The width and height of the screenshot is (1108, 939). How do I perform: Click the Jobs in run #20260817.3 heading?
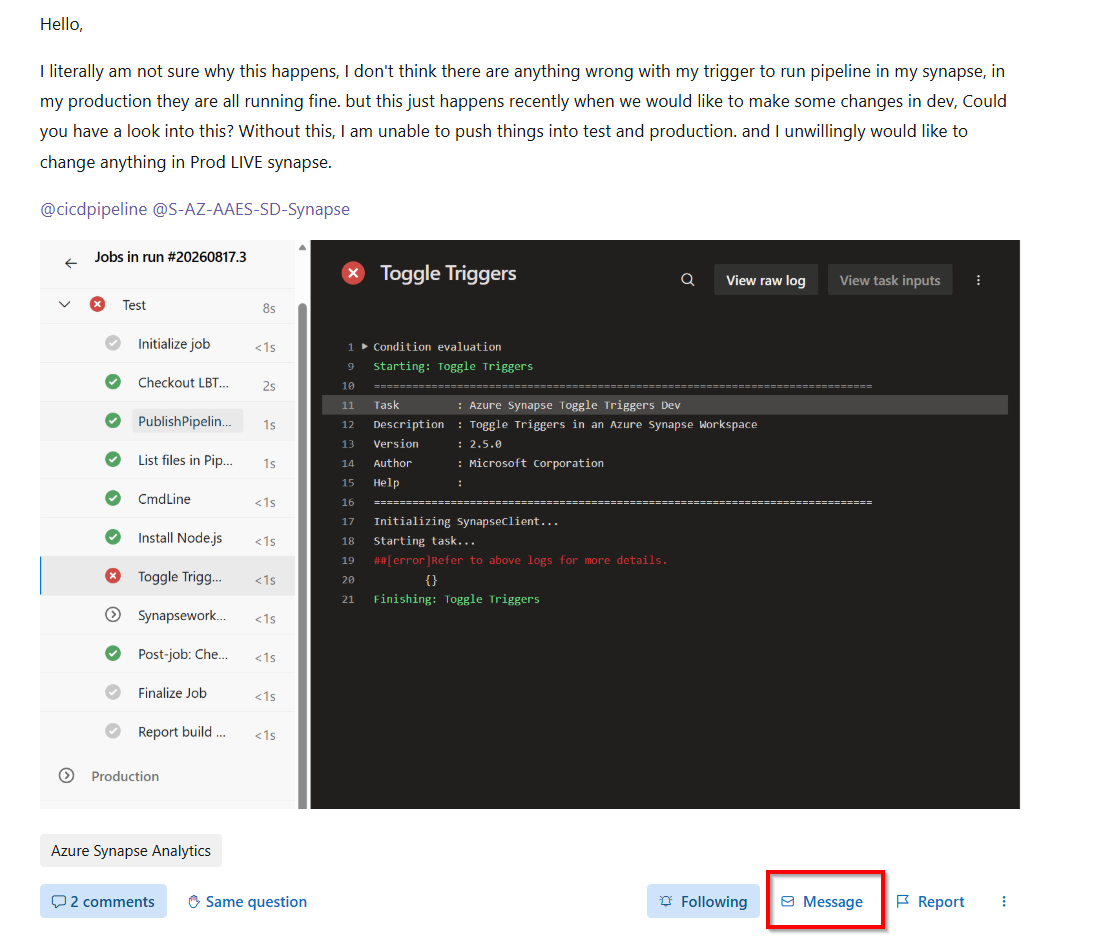[170, 257]
